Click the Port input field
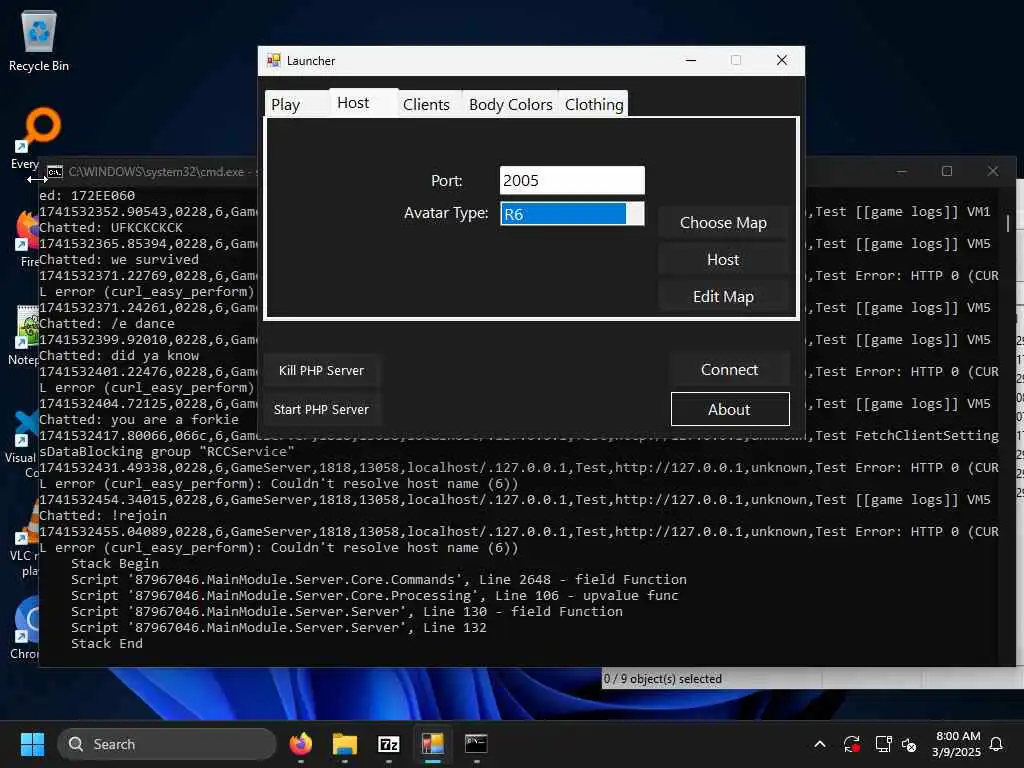Screen dimensions: 1024x768 [572, 180]
